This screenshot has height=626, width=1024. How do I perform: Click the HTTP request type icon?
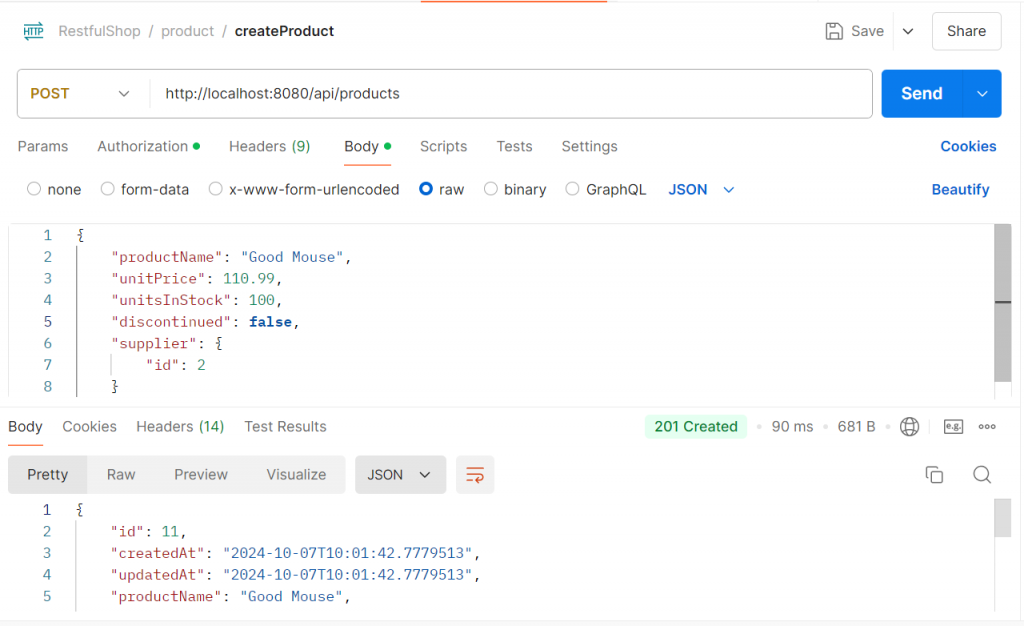click(x=33, y=31)
